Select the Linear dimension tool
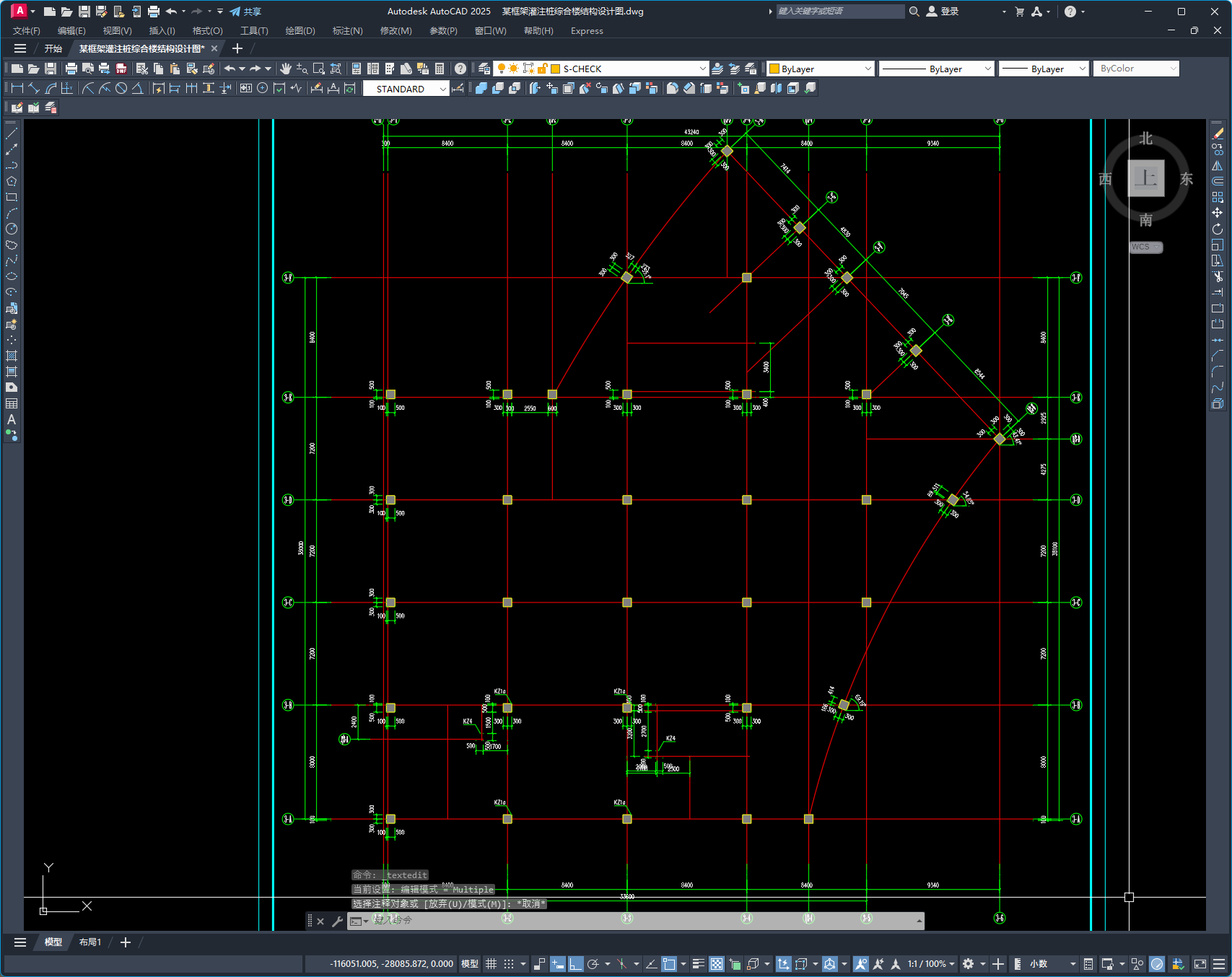This screenshot has width=1232, height=977. (x=17, y=88)
